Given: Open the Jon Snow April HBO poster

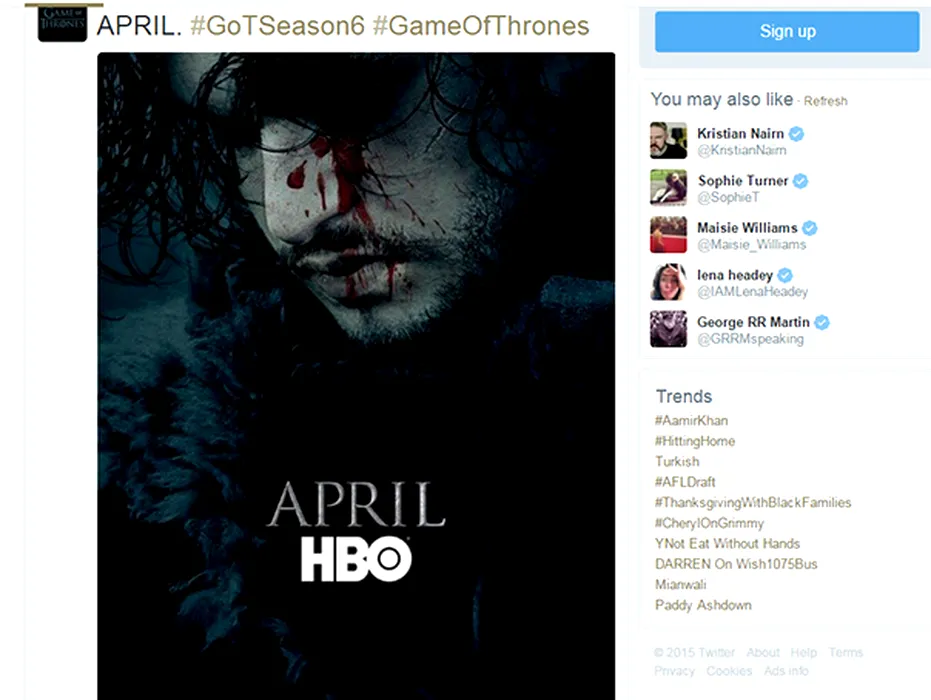Looking at the screenshot, I should [356, 376].
